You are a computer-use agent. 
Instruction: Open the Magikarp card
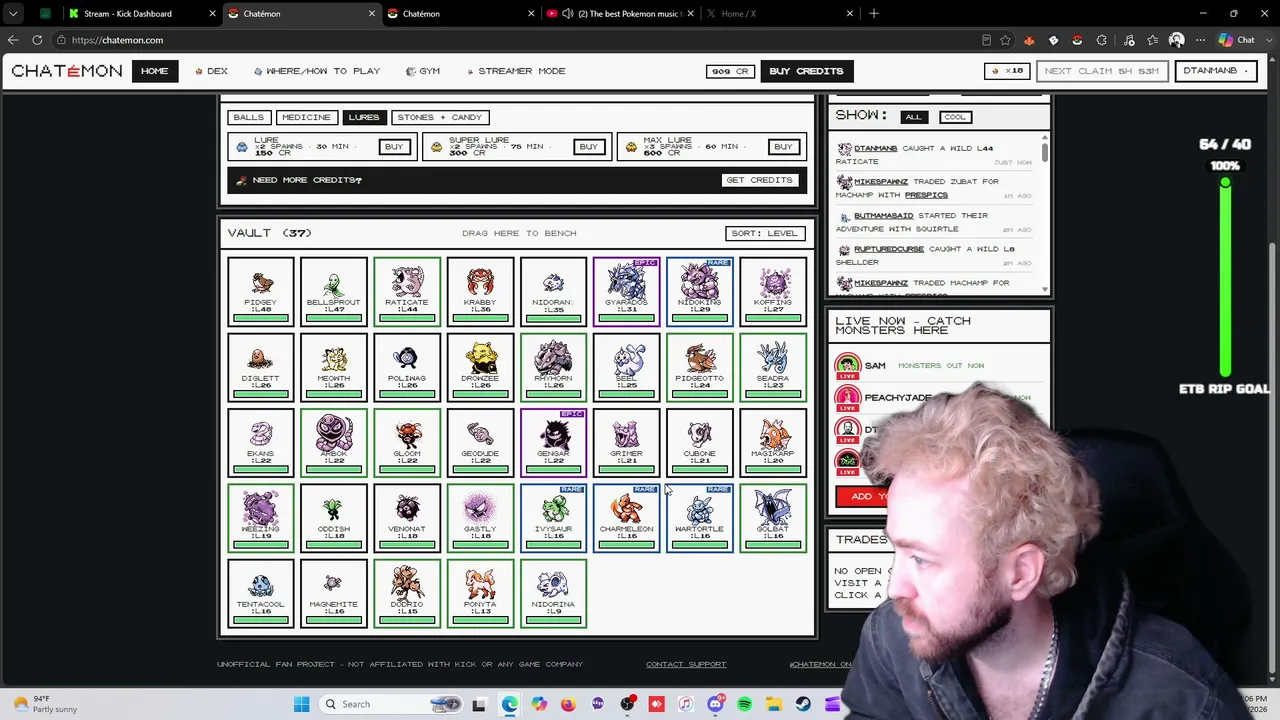click(773, 443)
